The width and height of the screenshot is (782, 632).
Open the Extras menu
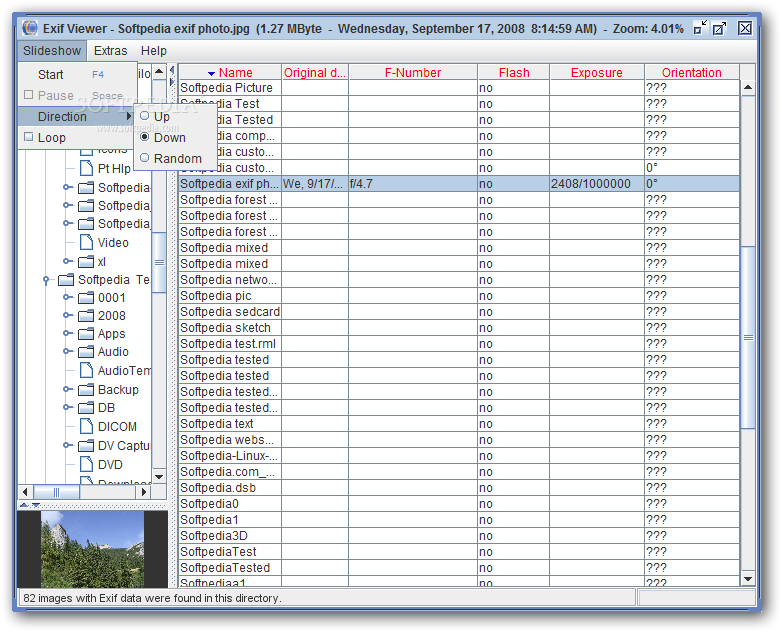coord(110,51)
